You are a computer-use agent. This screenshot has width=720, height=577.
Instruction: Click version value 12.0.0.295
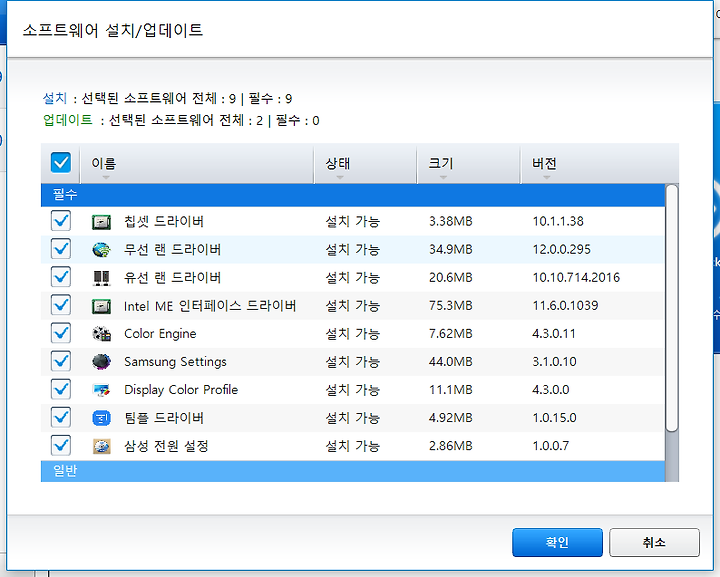point(562,249)
